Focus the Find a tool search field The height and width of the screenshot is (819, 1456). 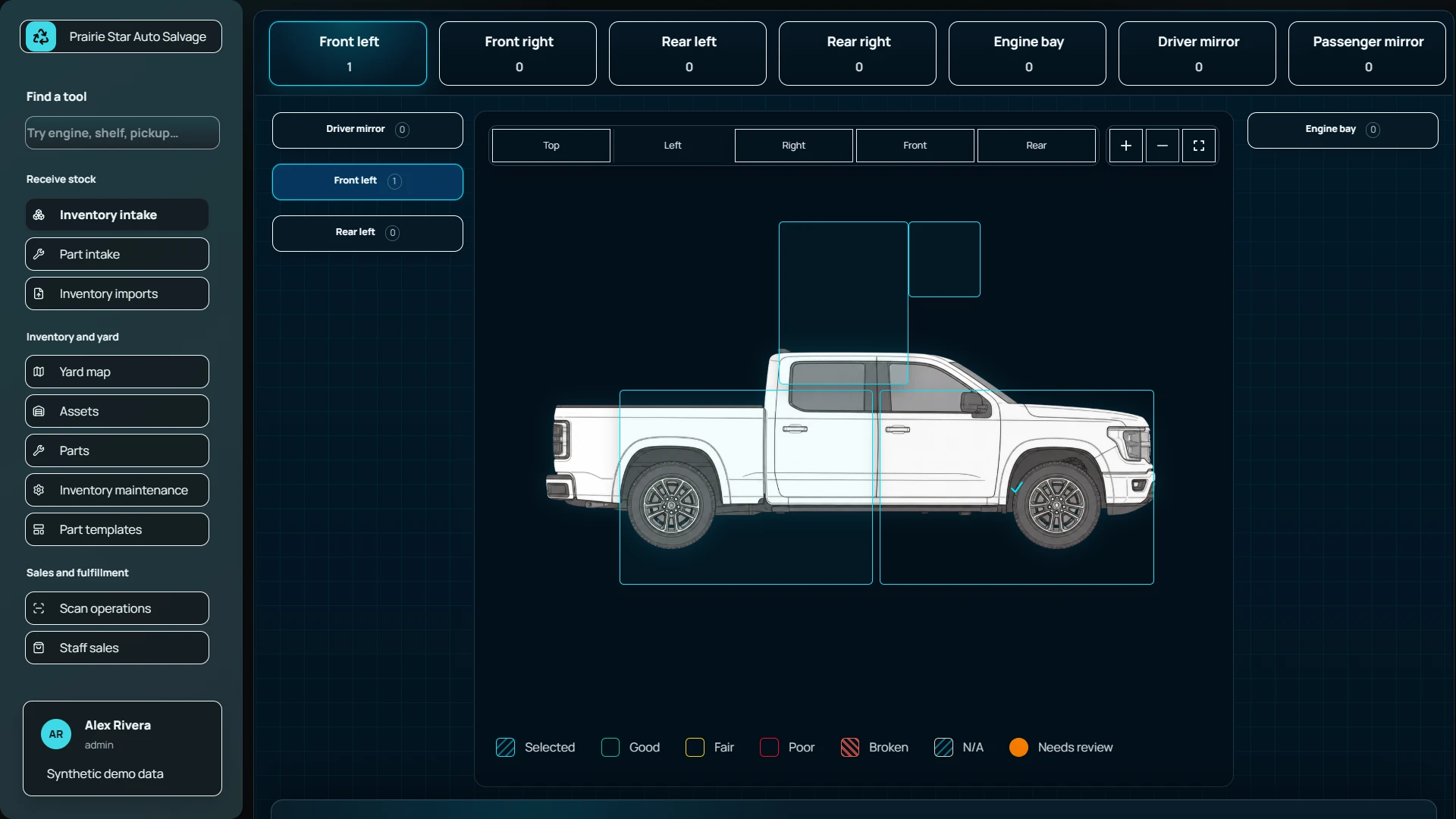coord(122,133)
